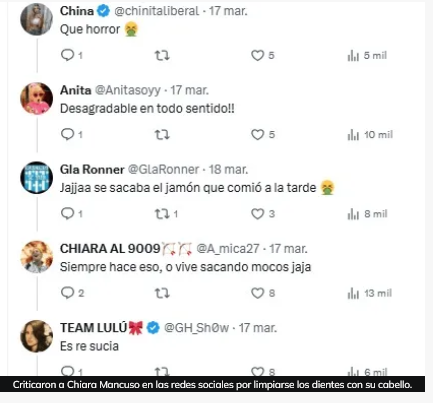433x403 pixels.
Task: Open view stats showing 13 mil
Action: click(369, 293)
